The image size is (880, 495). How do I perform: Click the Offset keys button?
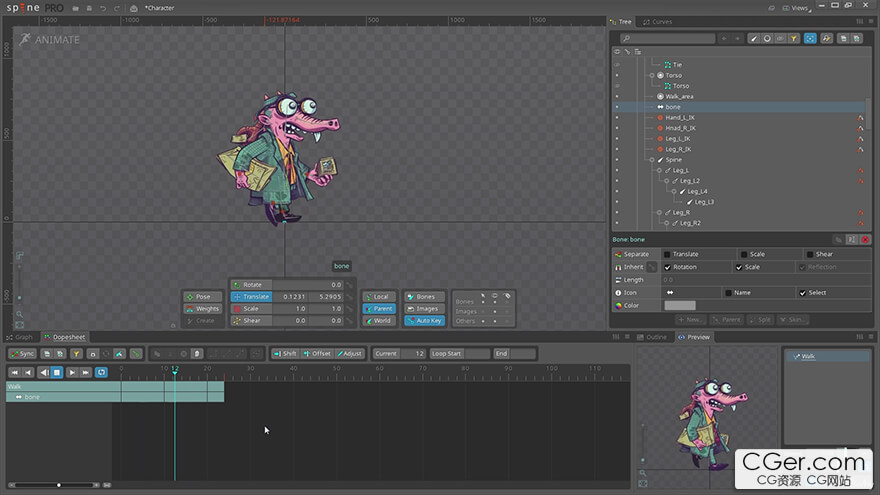317,354
